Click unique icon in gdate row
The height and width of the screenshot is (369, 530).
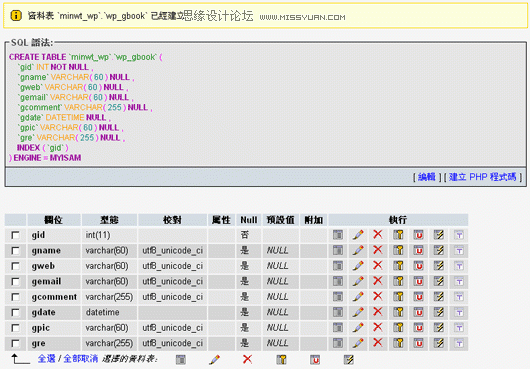coord(418,312)
